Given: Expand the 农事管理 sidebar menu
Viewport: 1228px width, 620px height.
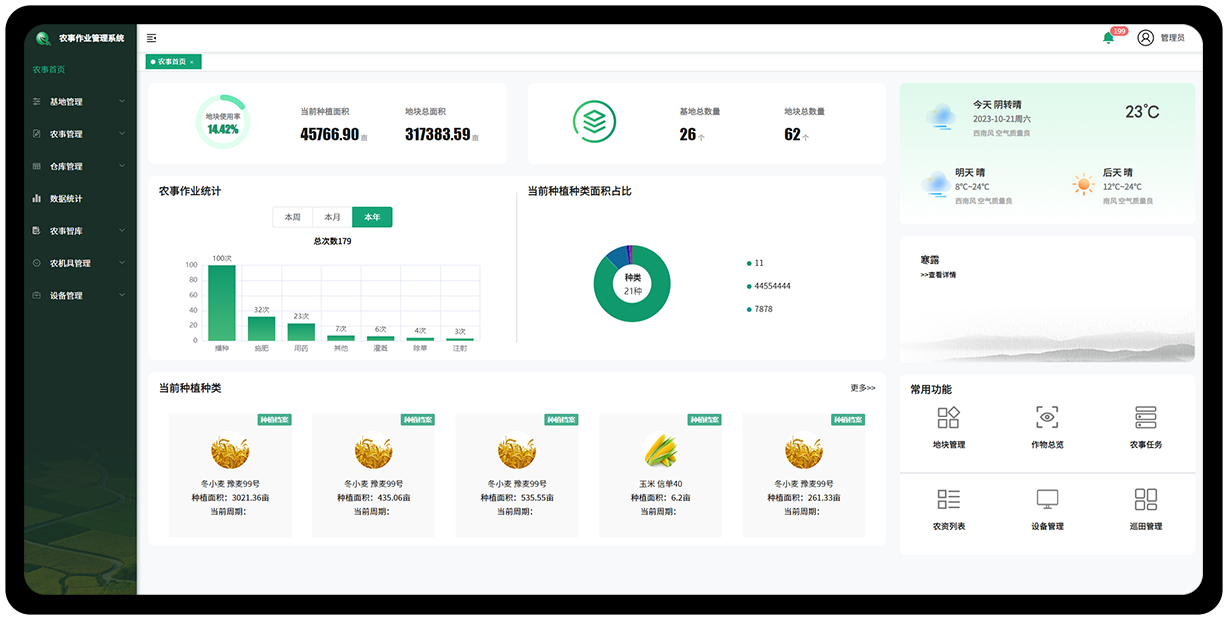Looking at the screenshot, I should (80, 134).
